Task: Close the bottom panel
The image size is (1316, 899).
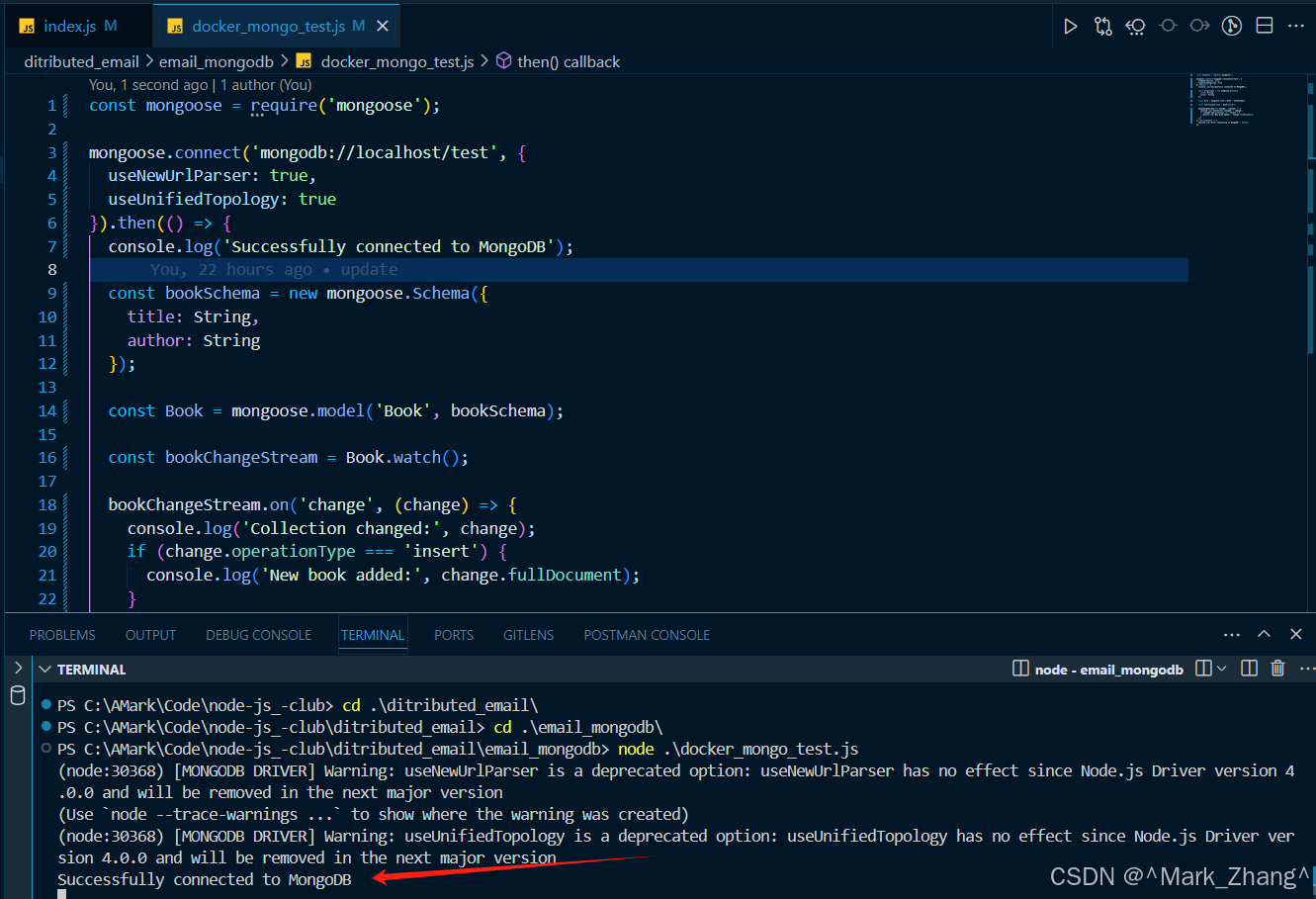Action: click(1296, 634)
